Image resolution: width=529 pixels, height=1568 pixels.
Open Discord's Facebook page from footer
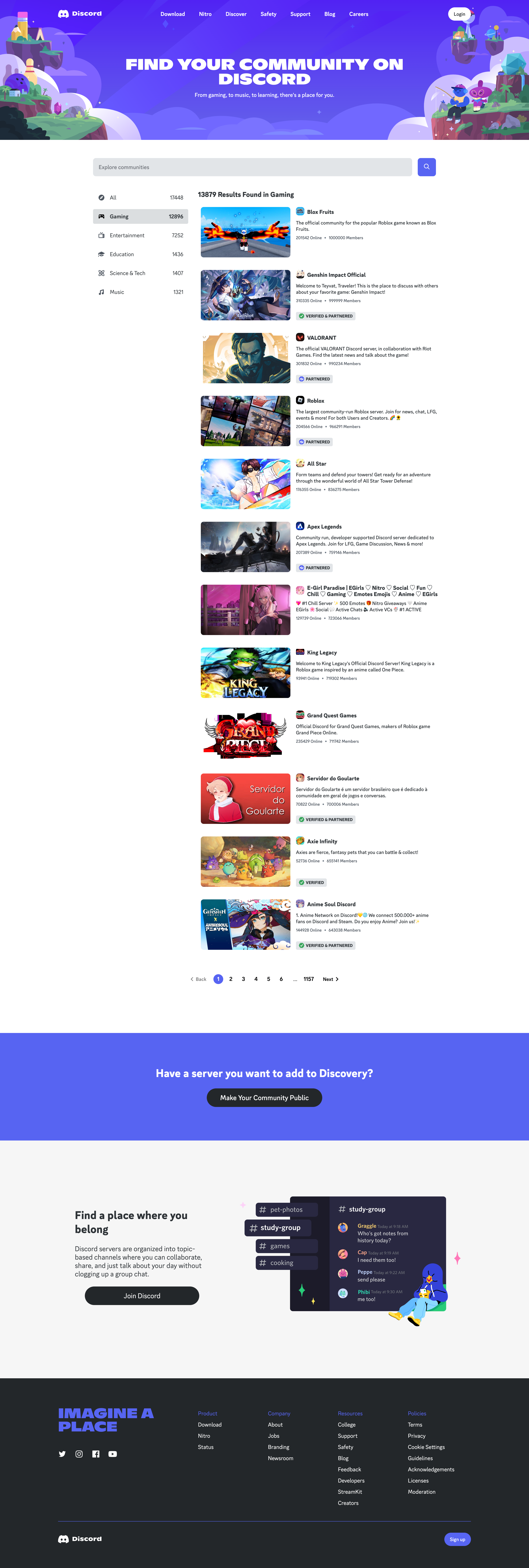[x=96, y=1454]
